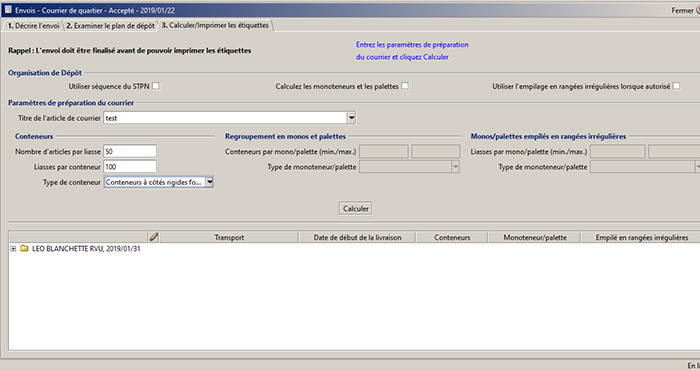This screenshot has width=700, height=370.
Task: Click the Liasses par conteneur field
Action: click(130, 166)
